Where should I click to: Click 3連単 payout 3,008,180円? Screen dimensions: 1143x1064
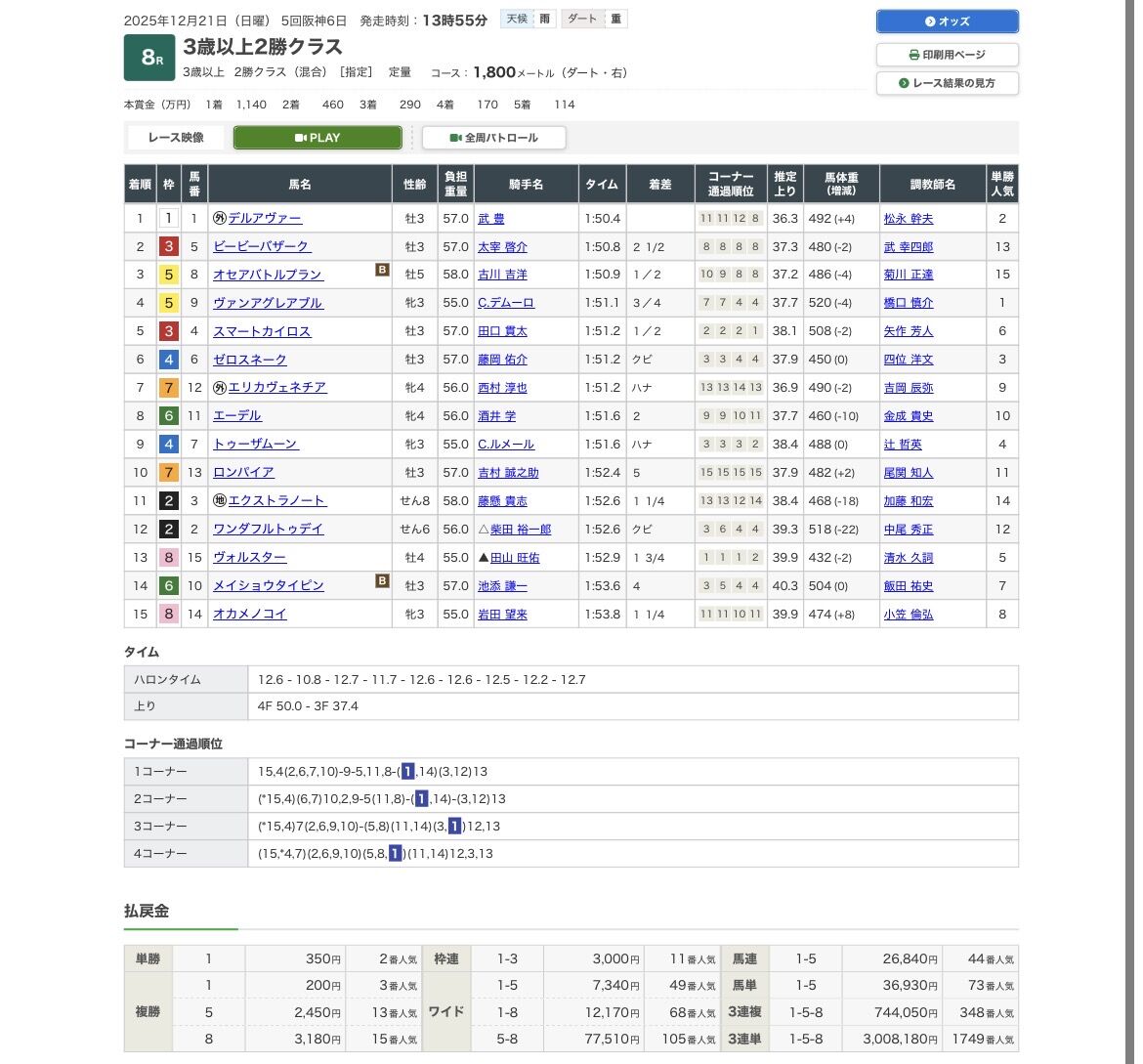coord(901,1039)
